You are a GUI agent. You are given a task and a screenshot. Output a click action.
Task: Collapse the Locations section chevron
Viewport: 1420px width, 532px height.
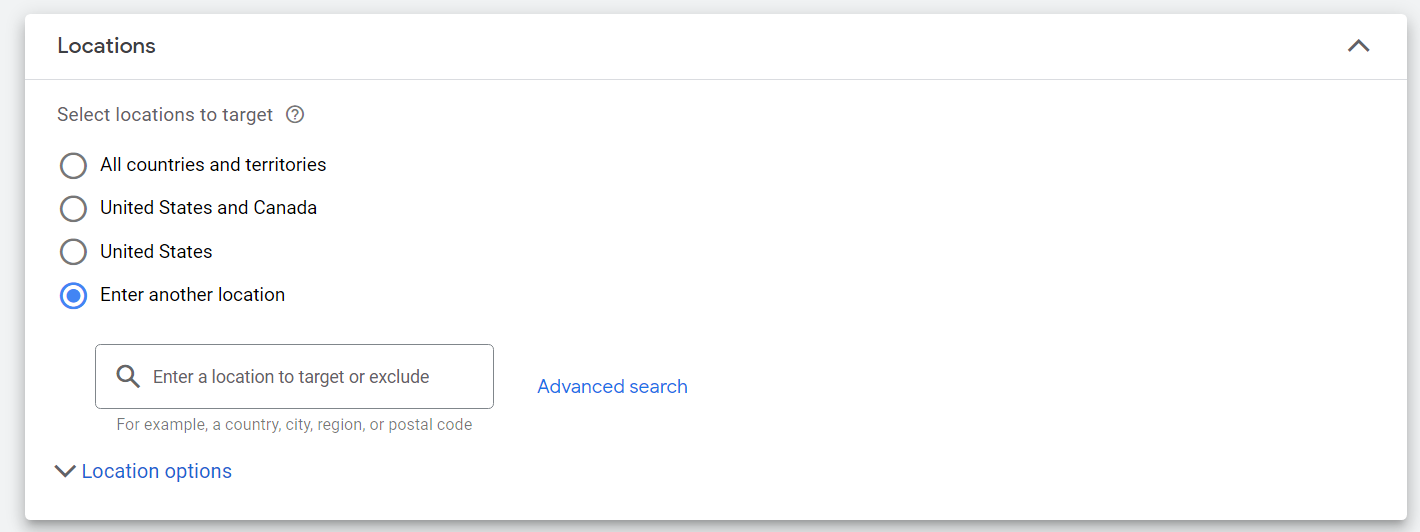(x=1358, y=46)
